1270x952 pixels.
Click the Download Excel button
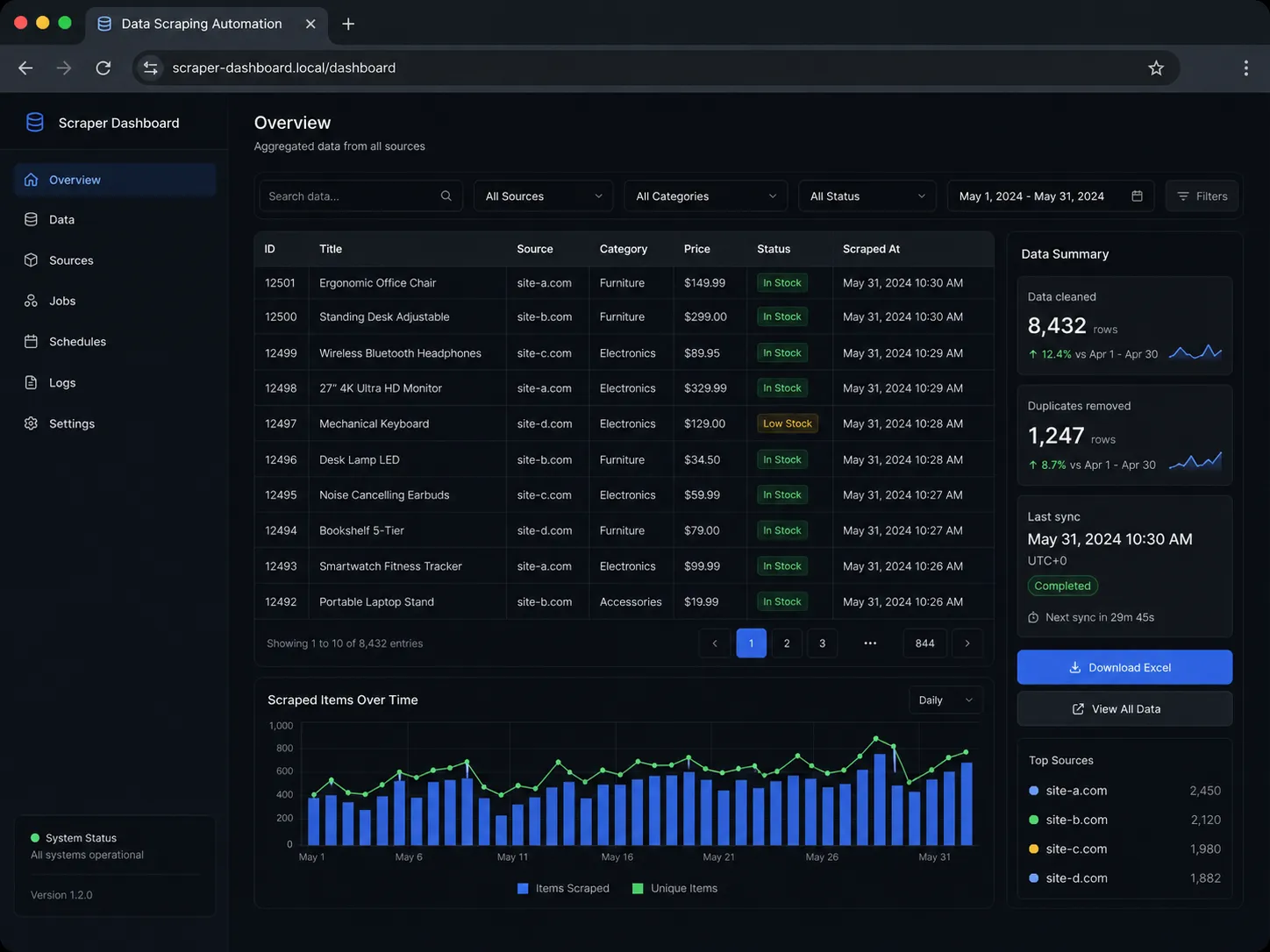click(x=1124, y=667)
